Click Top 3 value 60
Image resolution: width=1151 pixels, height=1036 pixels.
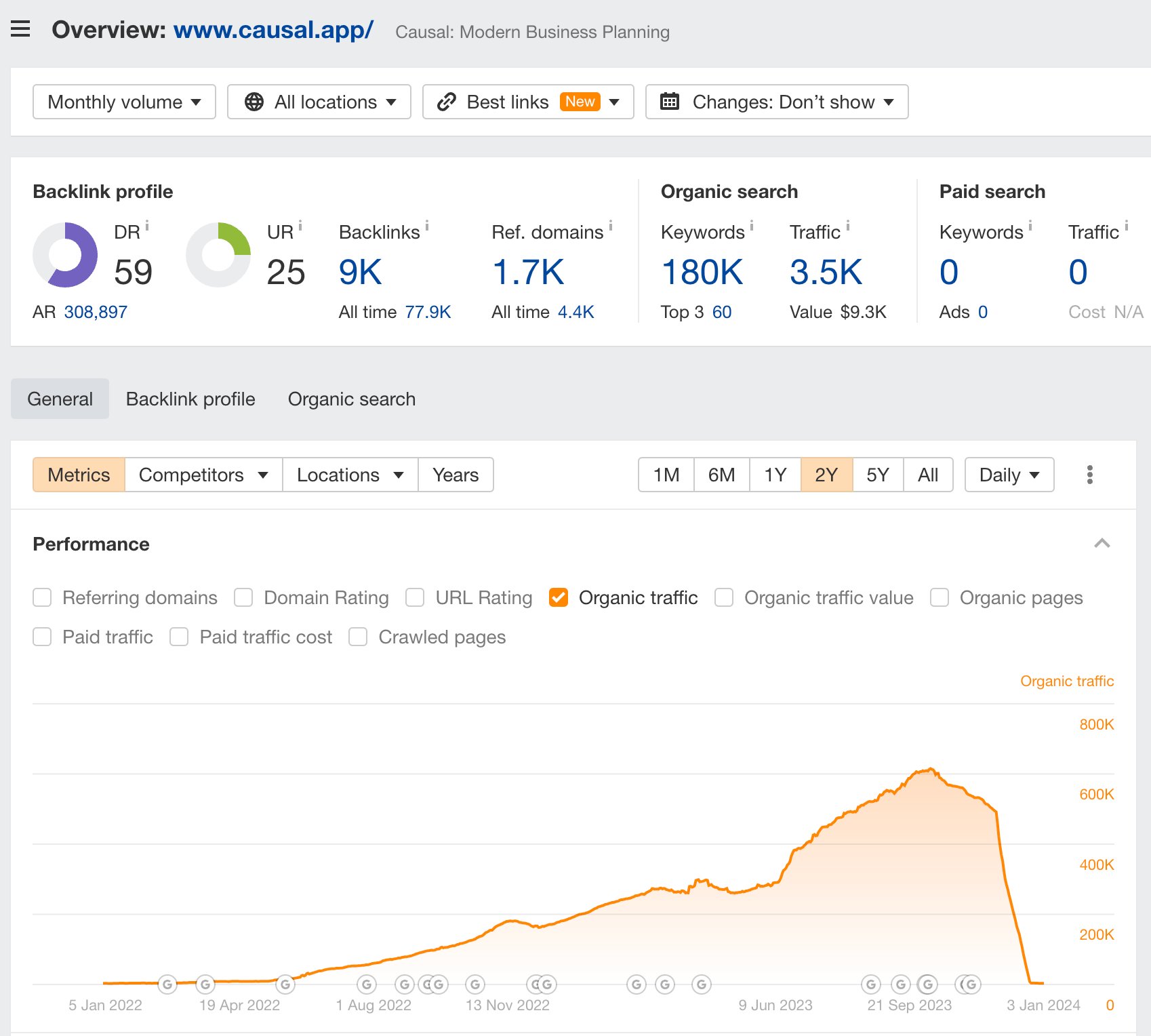(722, 312)
